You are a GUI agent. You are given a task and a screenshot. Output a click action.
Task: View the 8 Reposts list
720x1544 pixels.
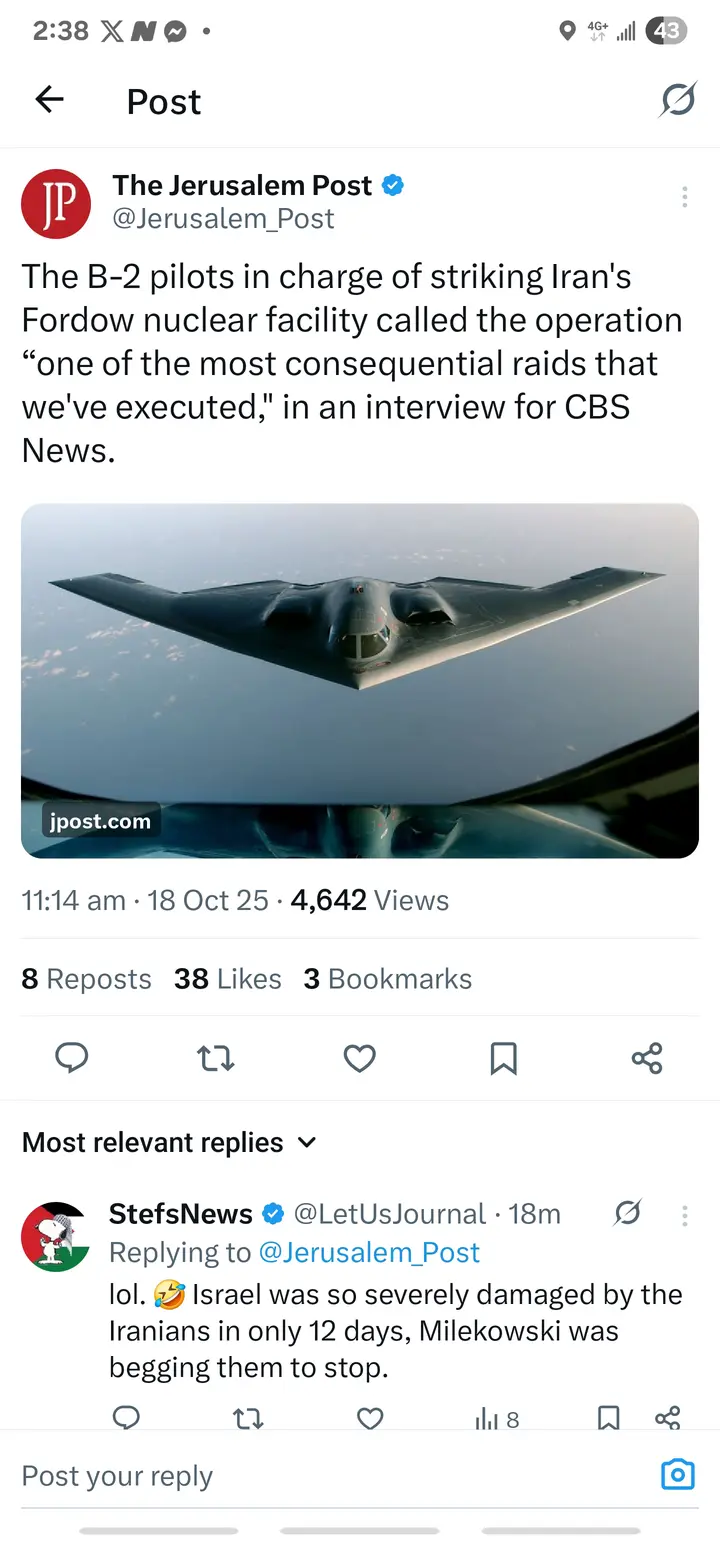pos(86,979)
